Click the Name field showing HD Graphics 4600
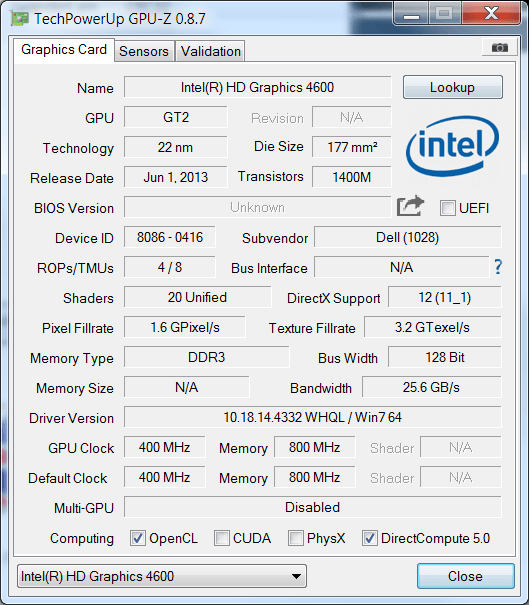This screenshot has width=529, height=605. [x=257, y=87]
